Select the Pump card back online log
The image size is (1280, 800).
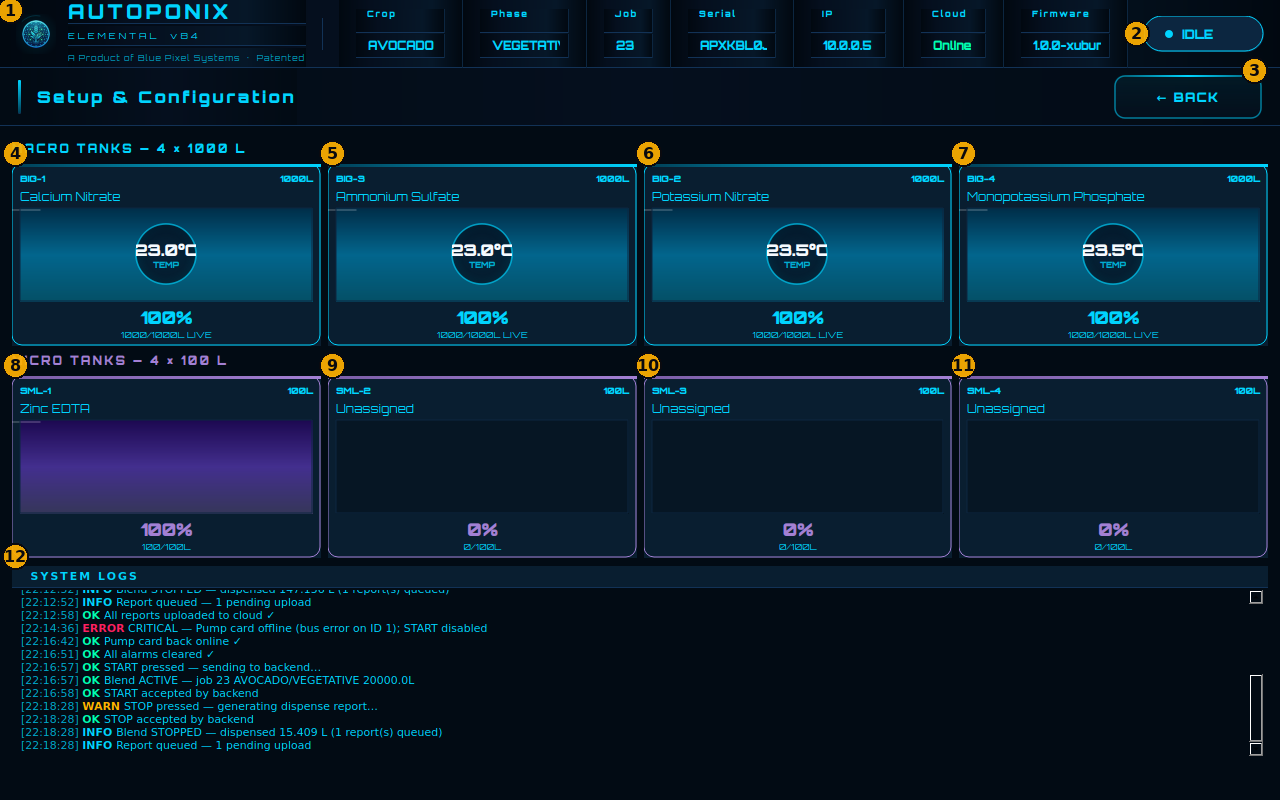(x=132, y=641)
